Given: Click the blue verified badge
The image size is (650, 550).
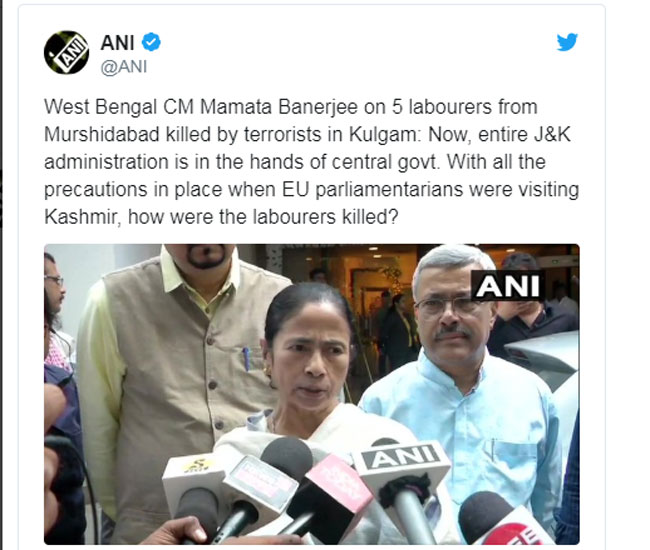Looking at the screenshot, I should tap(151, 42).
